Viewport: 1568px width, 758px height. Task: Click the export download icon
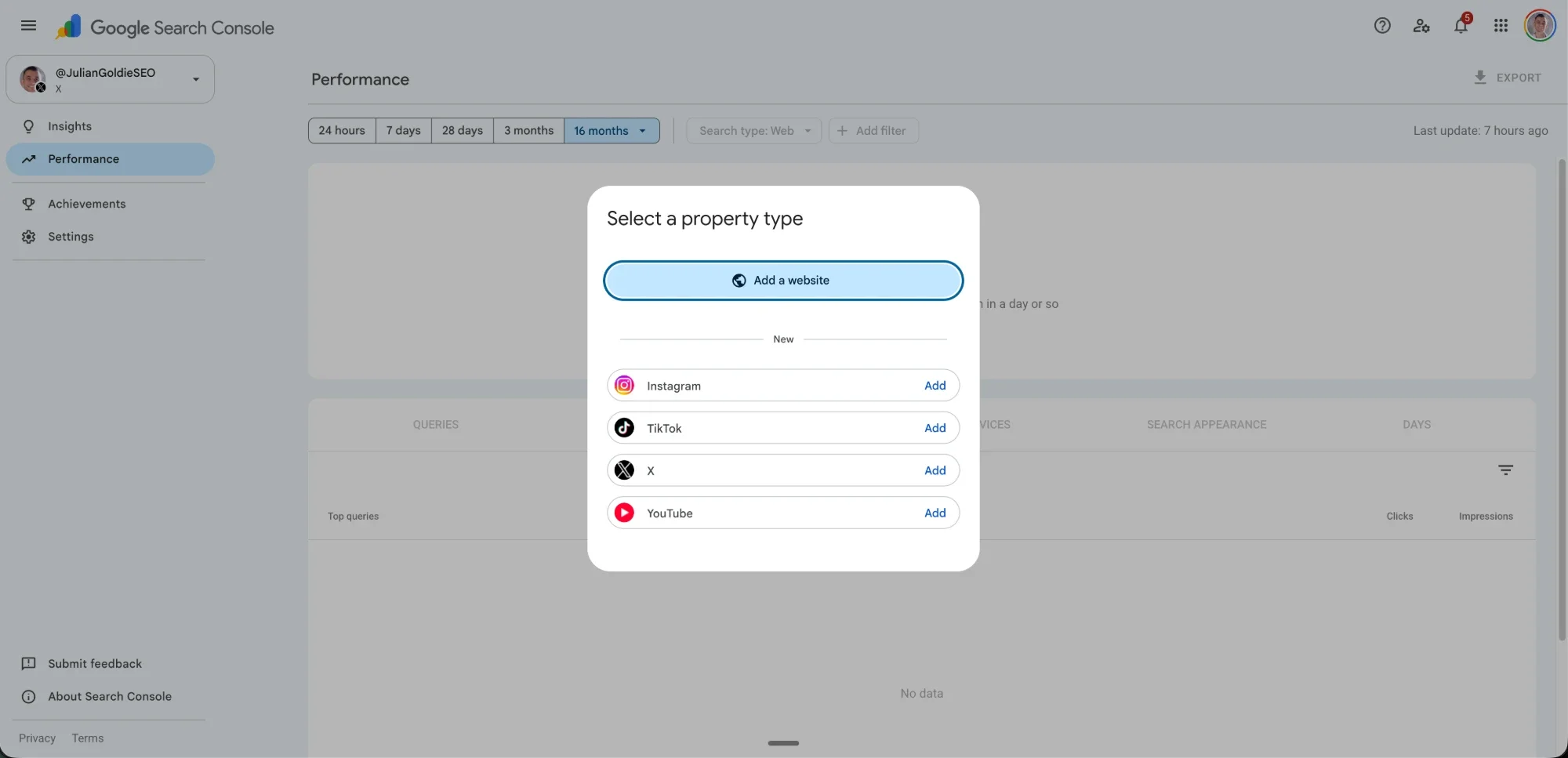(x=1480, y=78)
